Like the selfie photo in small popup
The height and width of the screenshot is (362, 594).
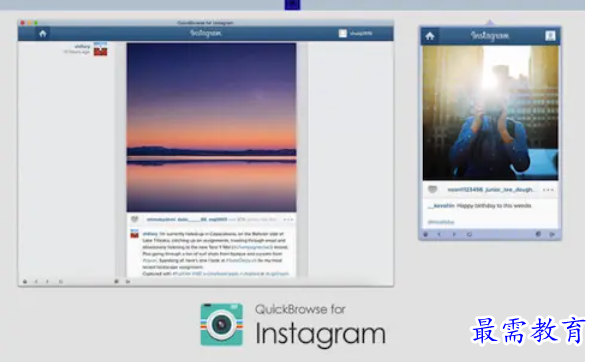pyautogui.click(x=432, y=189)
